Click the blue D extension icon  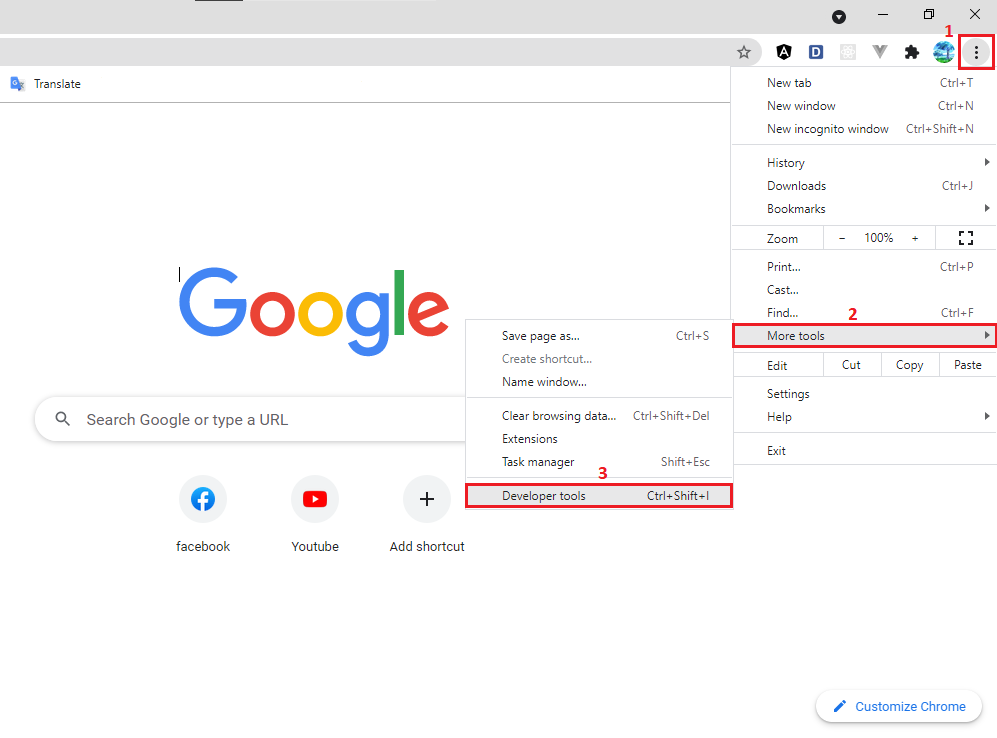(815, 52)
